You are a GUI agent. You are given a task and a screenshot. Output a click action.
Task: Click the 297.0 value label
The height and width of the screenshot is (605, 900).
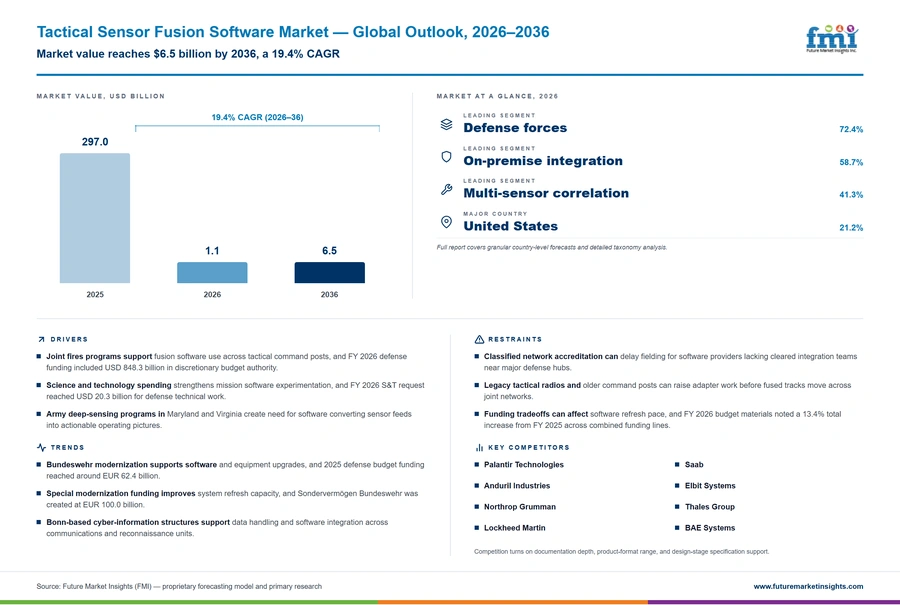tap(95, 142)
